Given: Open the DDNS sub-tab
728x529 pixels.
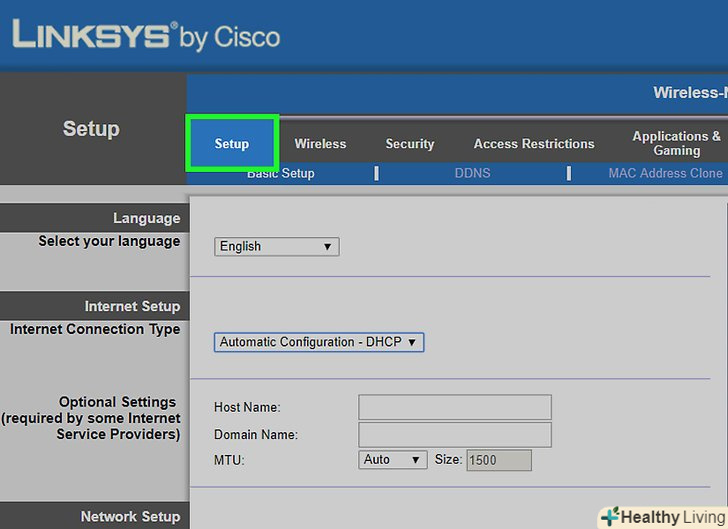Looking at the screenshot, I should pos(472,173).
